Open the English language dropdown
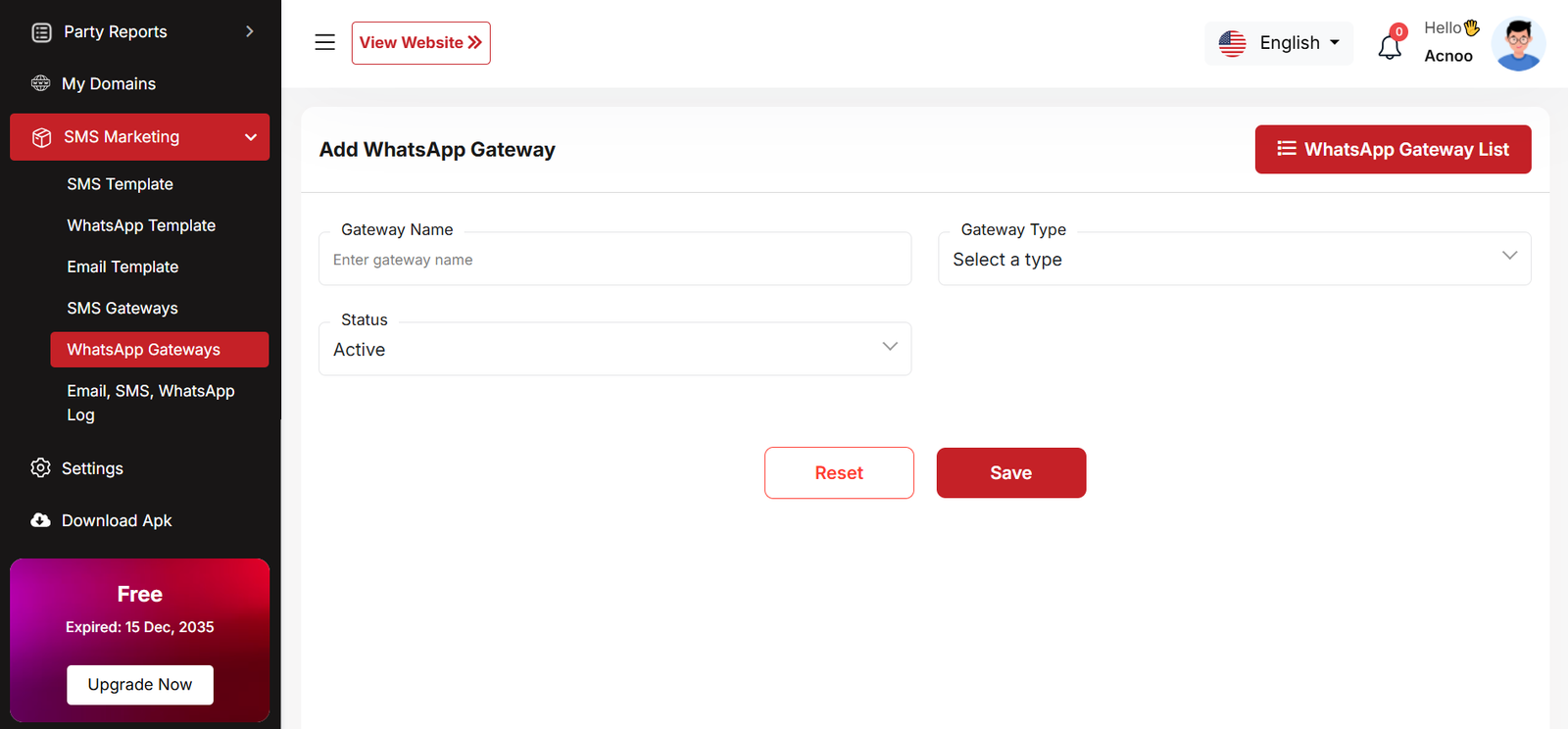Viewport: 1568px width, 729px height. (x=1279, y=43)
